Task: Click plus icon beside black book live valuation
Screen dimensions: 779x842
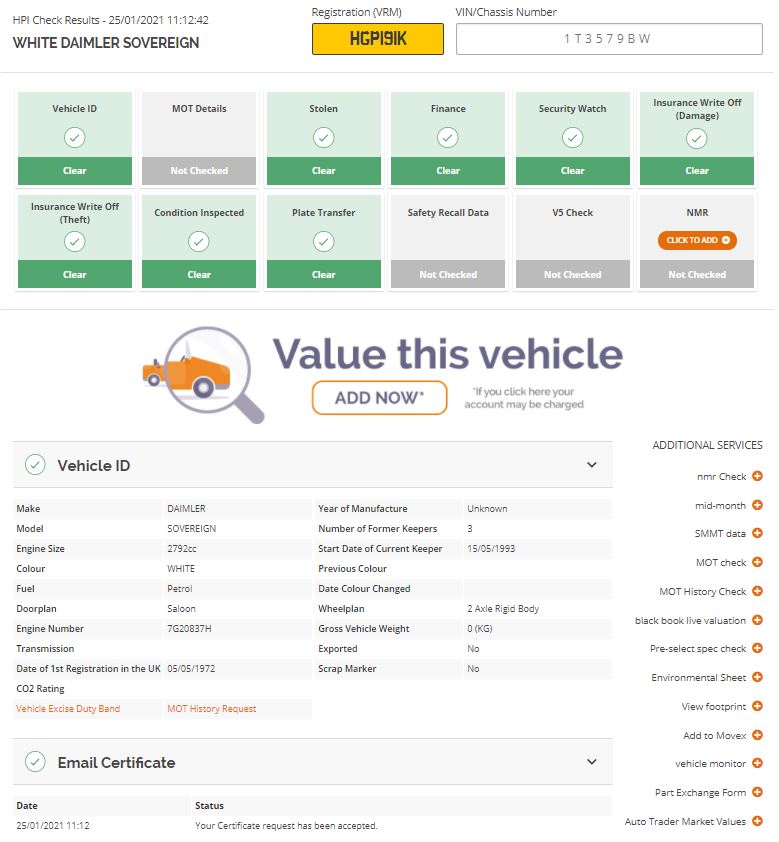Action: tap(757, 620)
